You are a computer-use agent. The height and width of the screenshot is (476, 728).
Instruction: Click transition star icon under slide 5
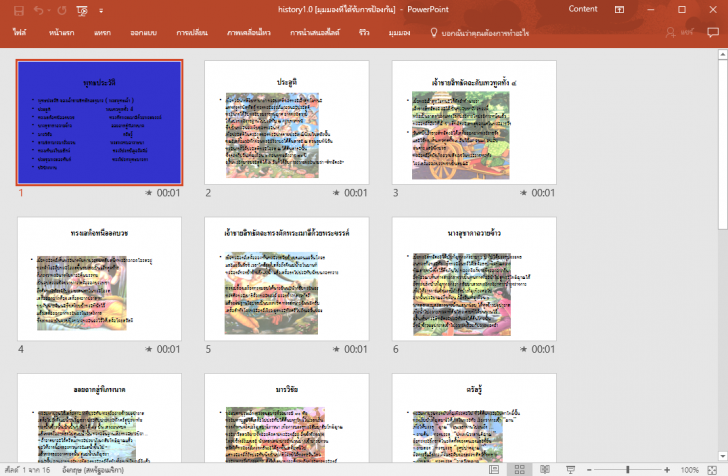point(336,349)
